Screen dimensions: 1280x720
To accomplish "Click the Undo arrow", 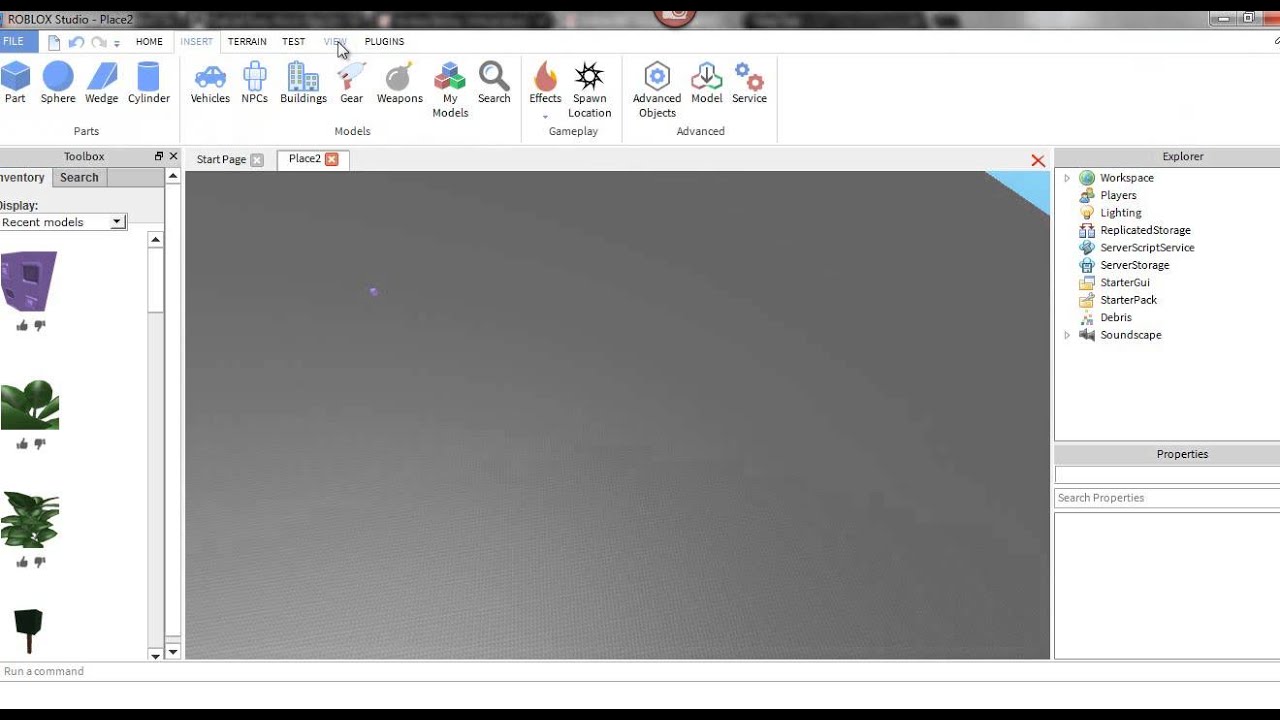I will (x=76, y=42).
